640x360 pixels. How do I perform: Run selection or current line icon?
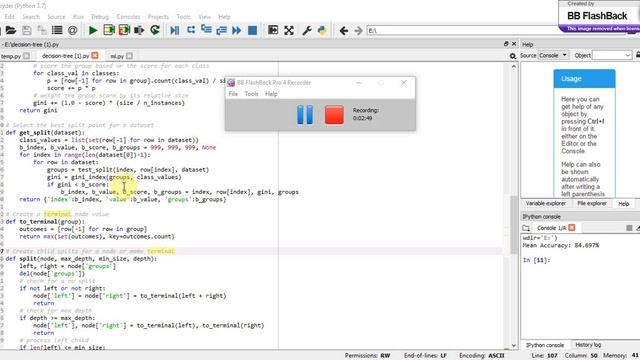click(139, 30)
